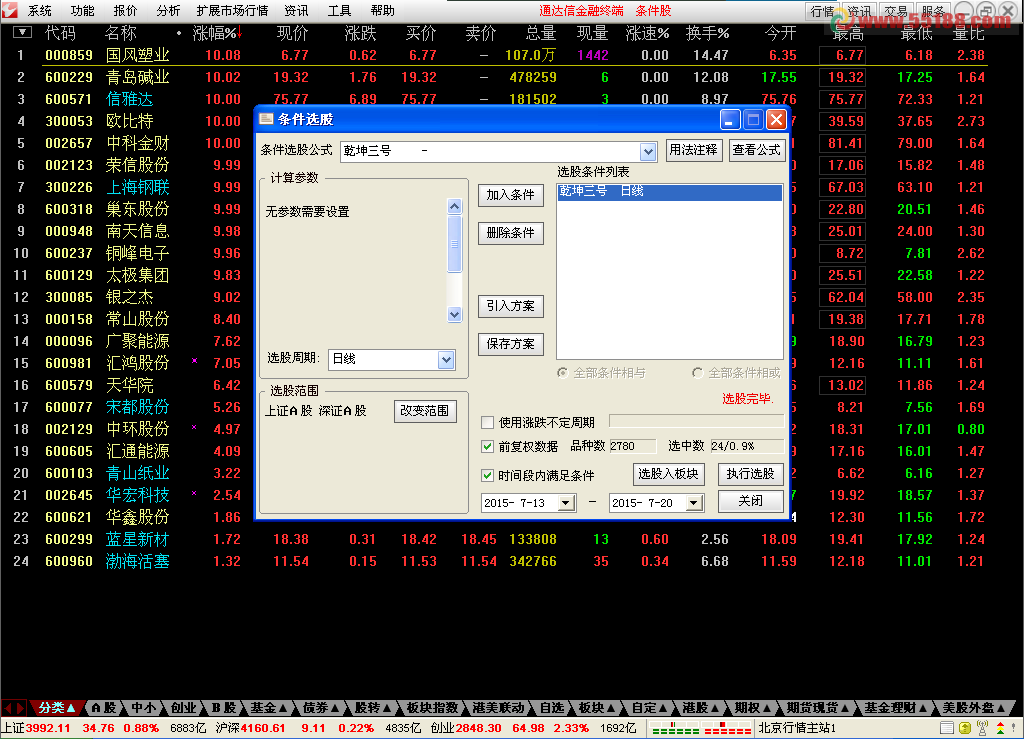
Task: Click the 品种数 field showing 2780
Action: click(632, 447)
